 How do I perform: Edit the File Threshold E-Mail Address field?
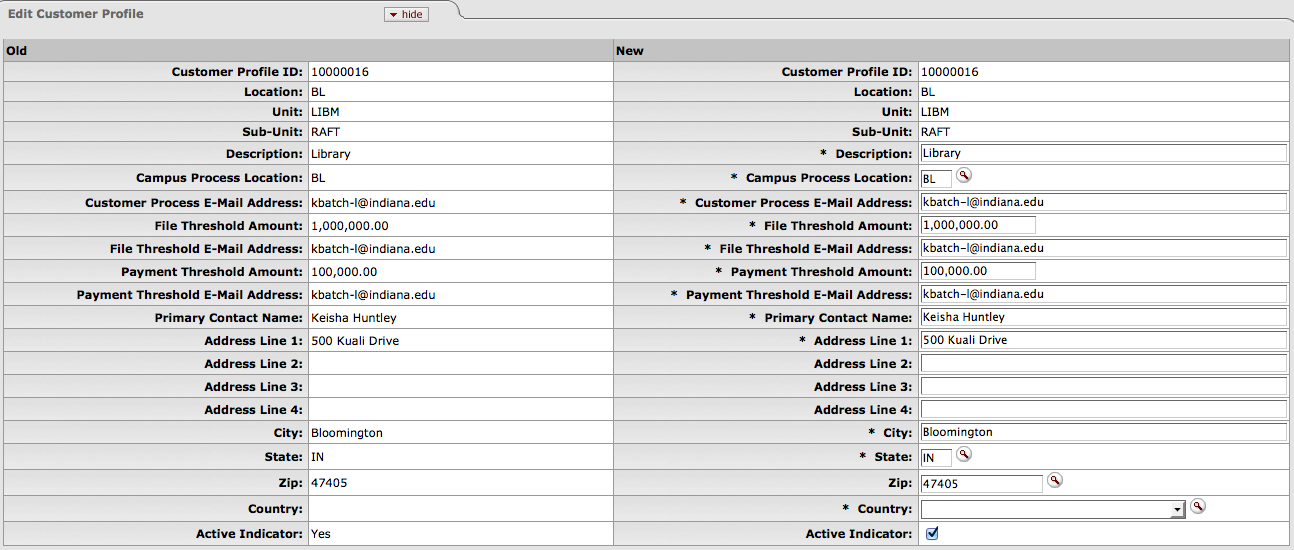point(1103,248)
